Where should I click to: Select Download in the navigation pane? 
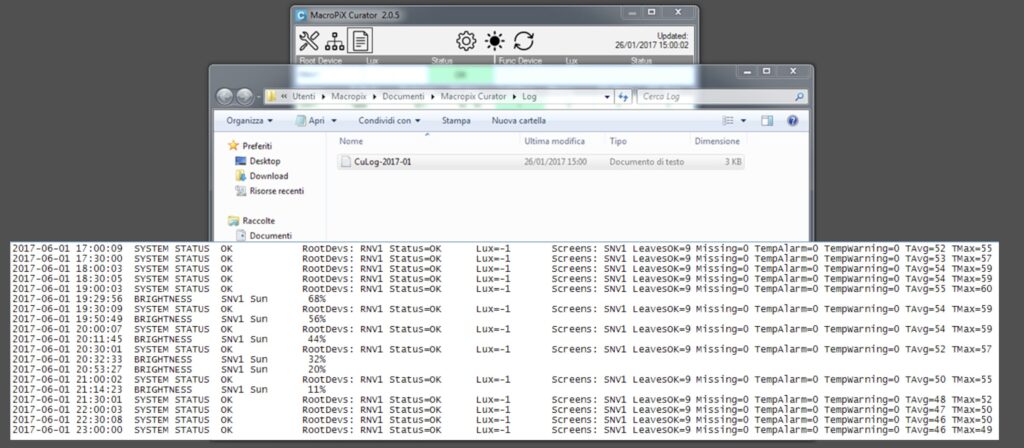[x=268, y=176]
